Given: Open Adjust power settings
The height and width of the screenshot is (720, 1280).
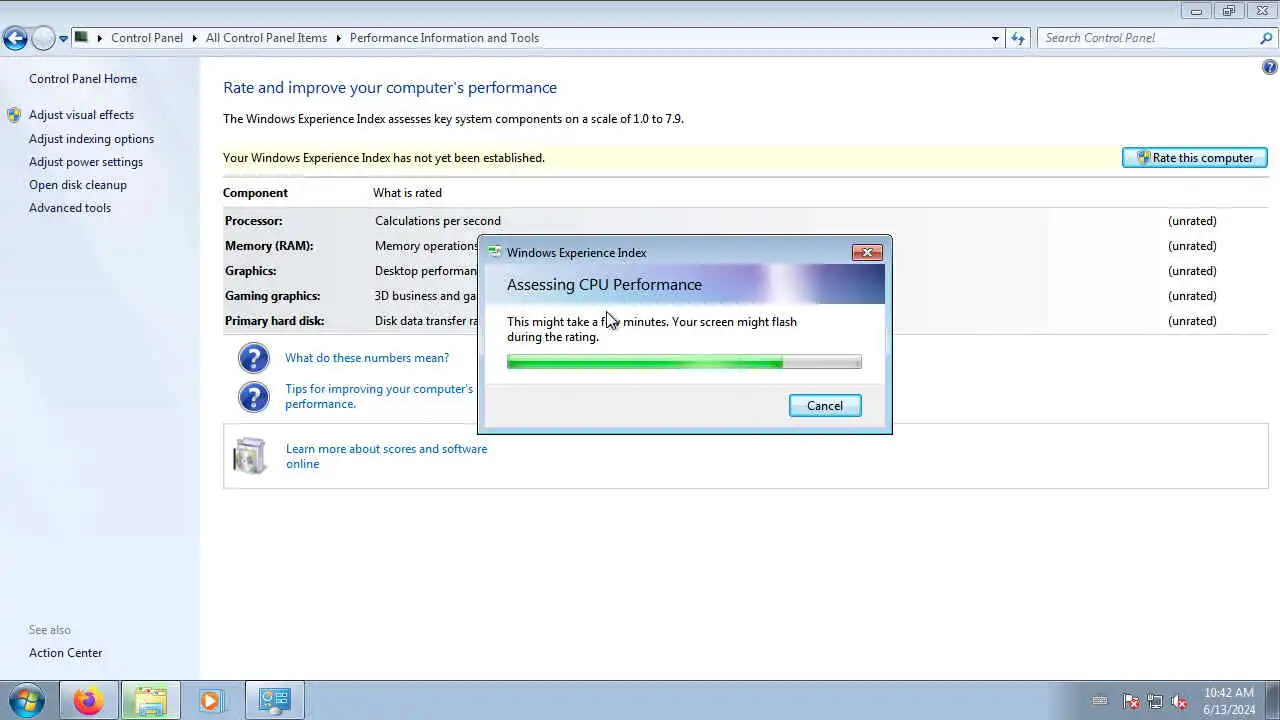Looking at the screenshot, I should click(x=86, y=162).
